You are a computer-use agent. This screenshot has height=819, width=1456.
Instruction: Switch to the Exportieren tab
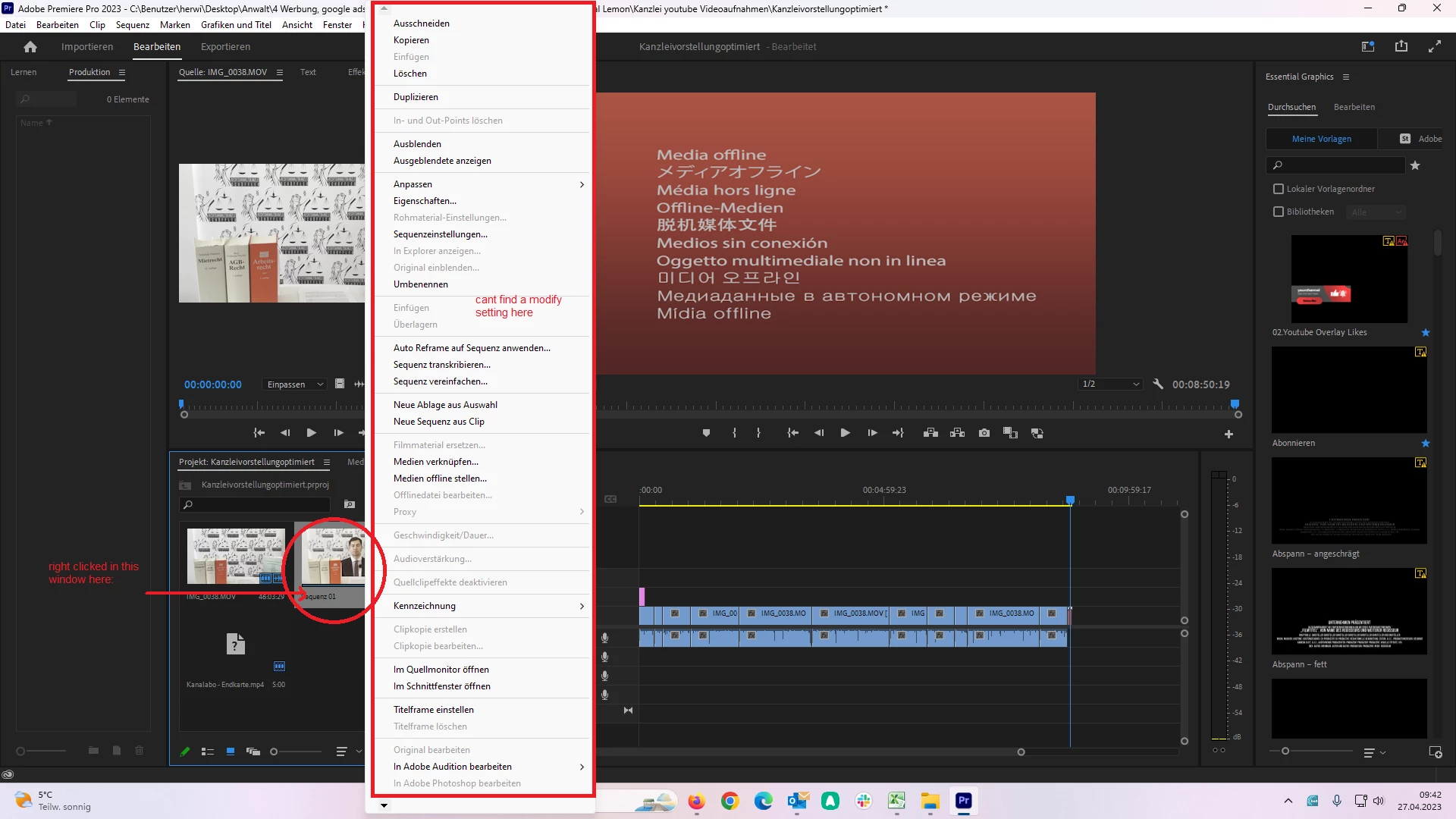225,47
